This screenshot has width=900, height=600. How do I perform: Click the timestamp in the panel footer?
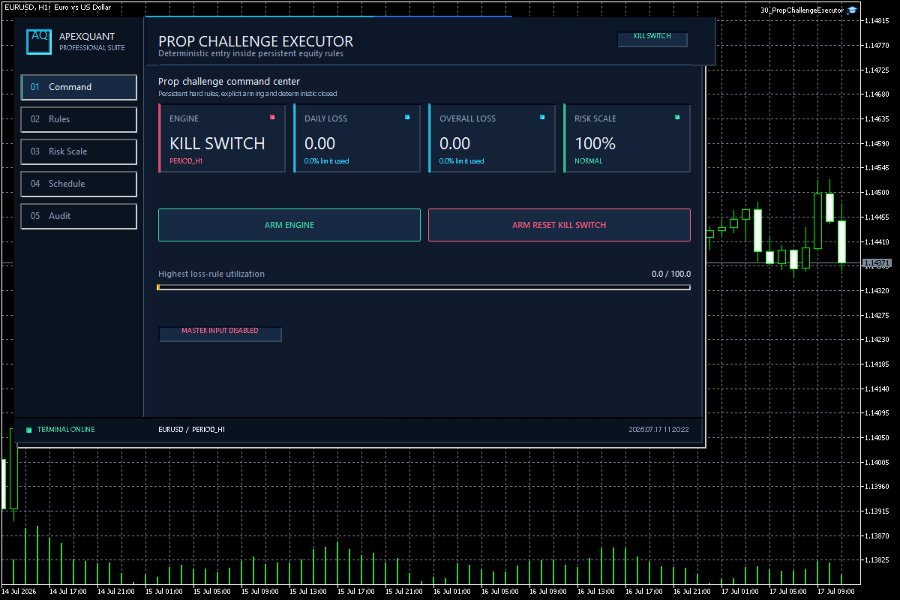point(658,429)
